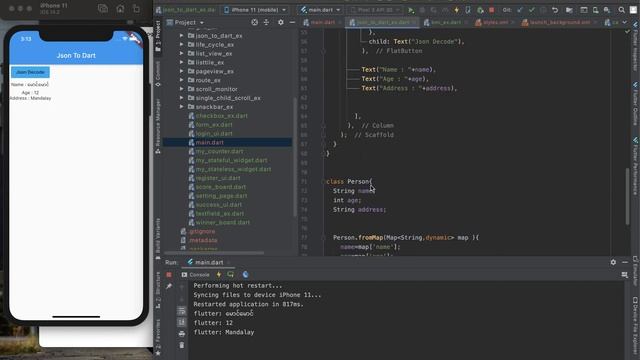
Task: Open the iPhone 11 (mobile) device dropdown
Action: (255, 10)
